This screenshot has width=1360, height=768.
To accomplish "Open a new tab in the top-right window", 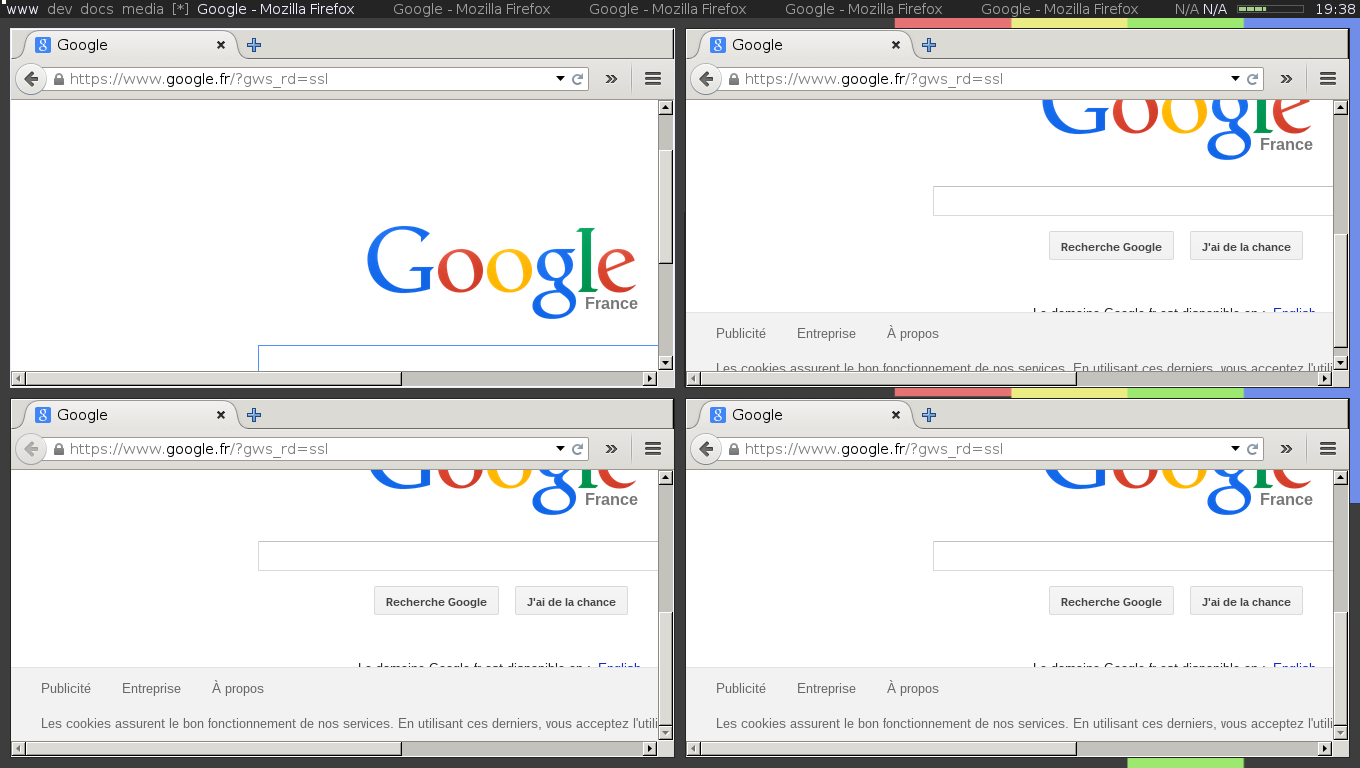I will click(929, 45).
